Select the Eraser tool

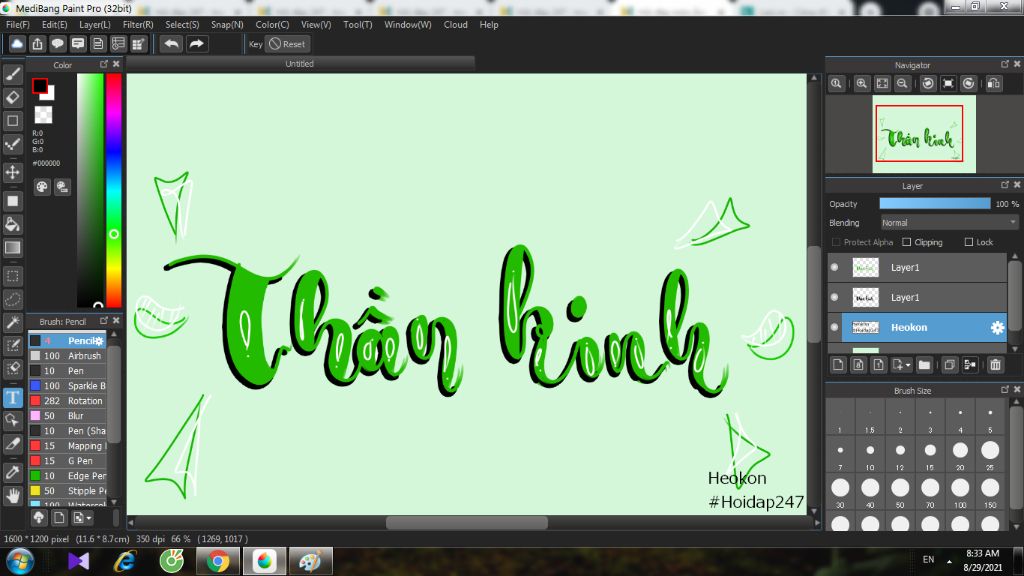12,97
